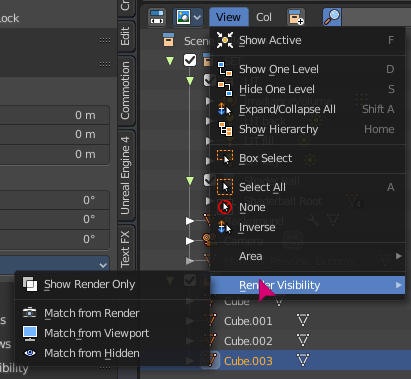Choose Hide One Level
The height and width of the screenshot is (379, 411).
[x=308, y=89]
